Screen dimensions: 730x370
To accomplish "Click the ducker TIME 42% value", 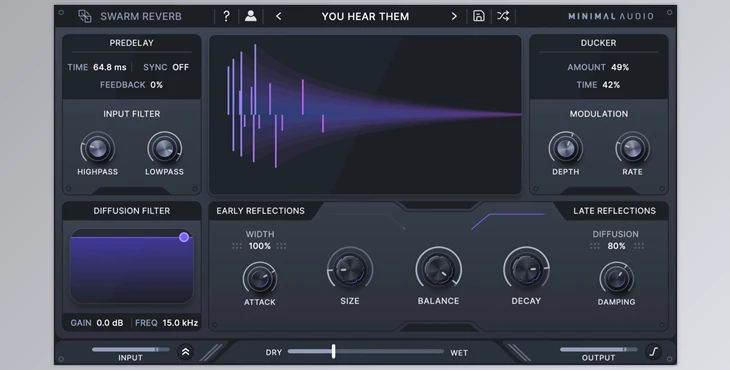I will click(611, 85).
